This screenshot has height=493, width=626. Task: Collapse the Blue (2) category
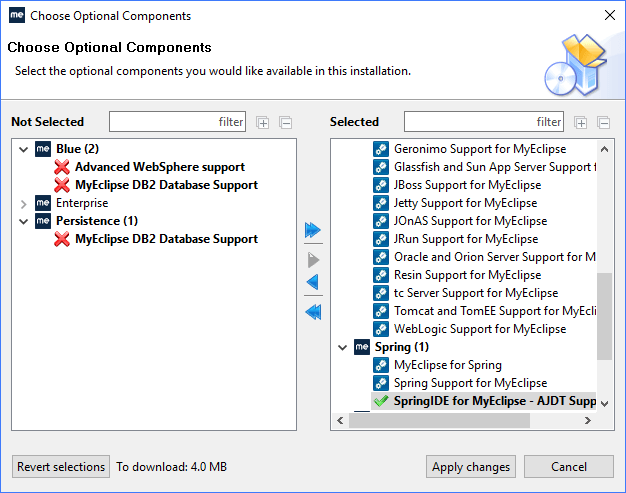point(24,150)
